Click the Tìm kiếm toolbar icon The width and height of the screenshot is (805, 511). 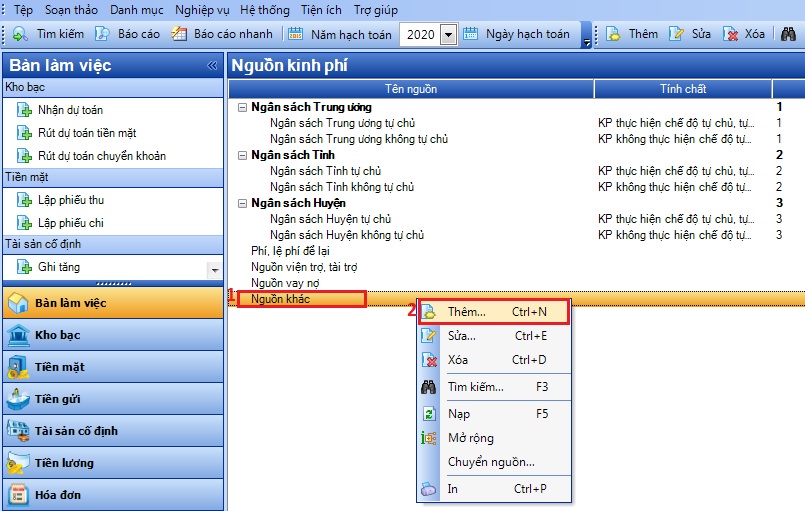[20, 34]
